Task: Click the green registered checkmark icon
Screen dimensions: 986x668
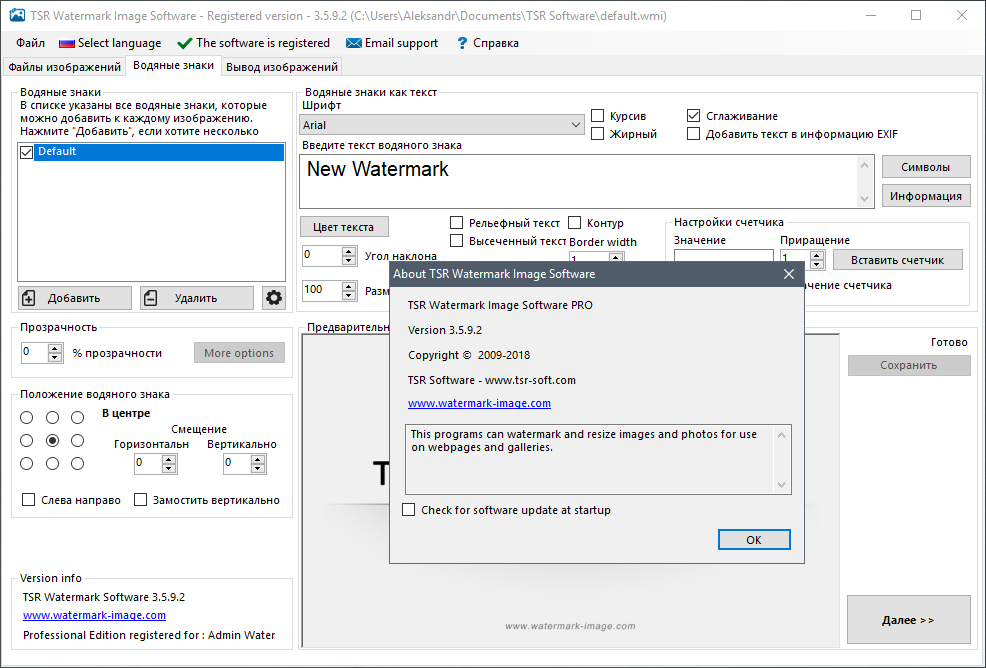Action: (184, 43)
